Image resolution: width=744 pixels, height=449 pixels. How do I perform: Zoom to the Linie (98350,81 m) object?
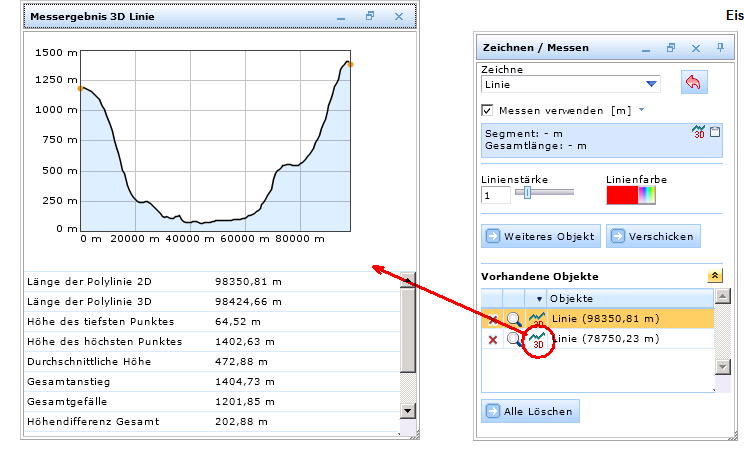click(514, 319)
